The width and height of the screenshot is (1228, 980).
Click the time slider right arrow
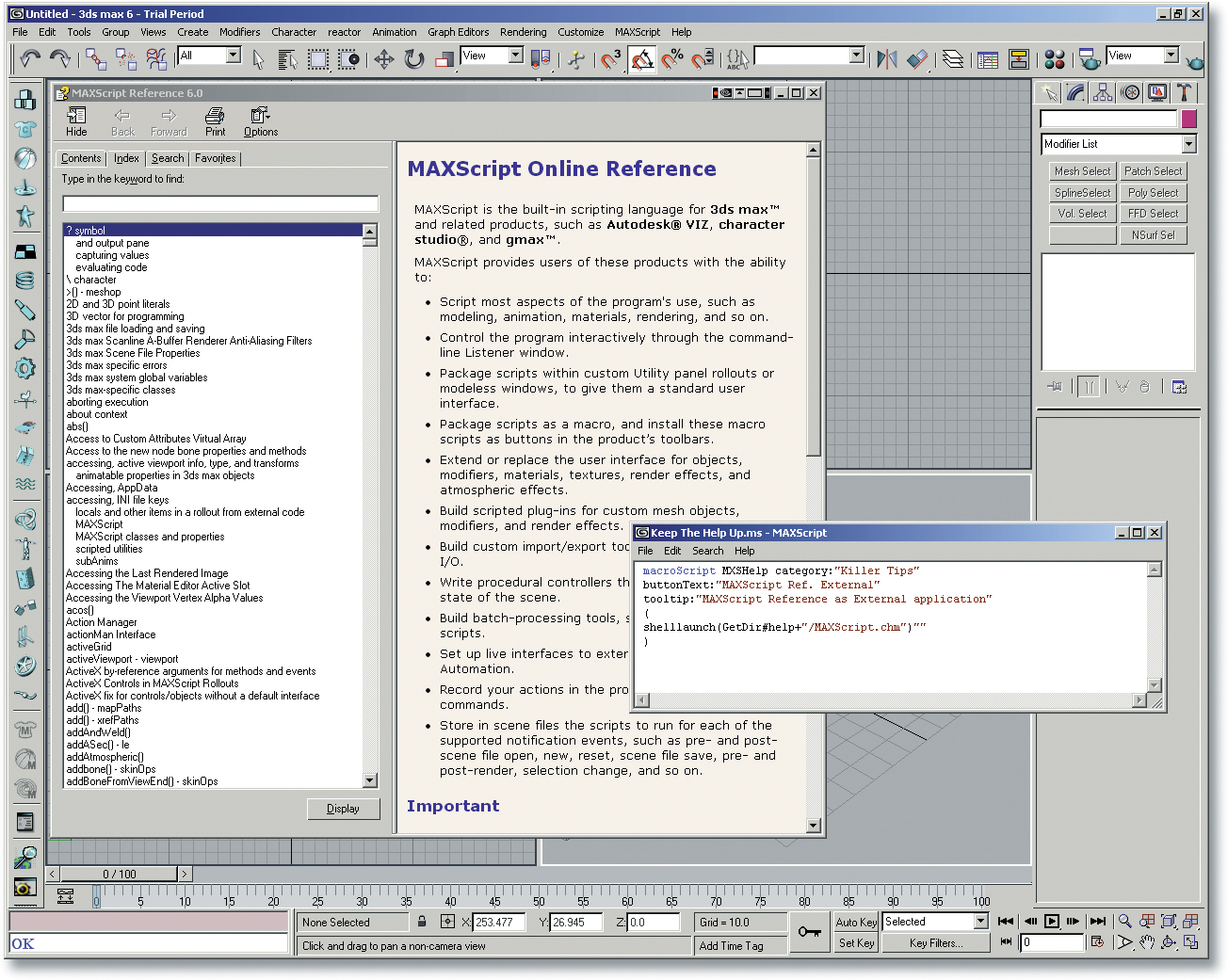point(185,875)
